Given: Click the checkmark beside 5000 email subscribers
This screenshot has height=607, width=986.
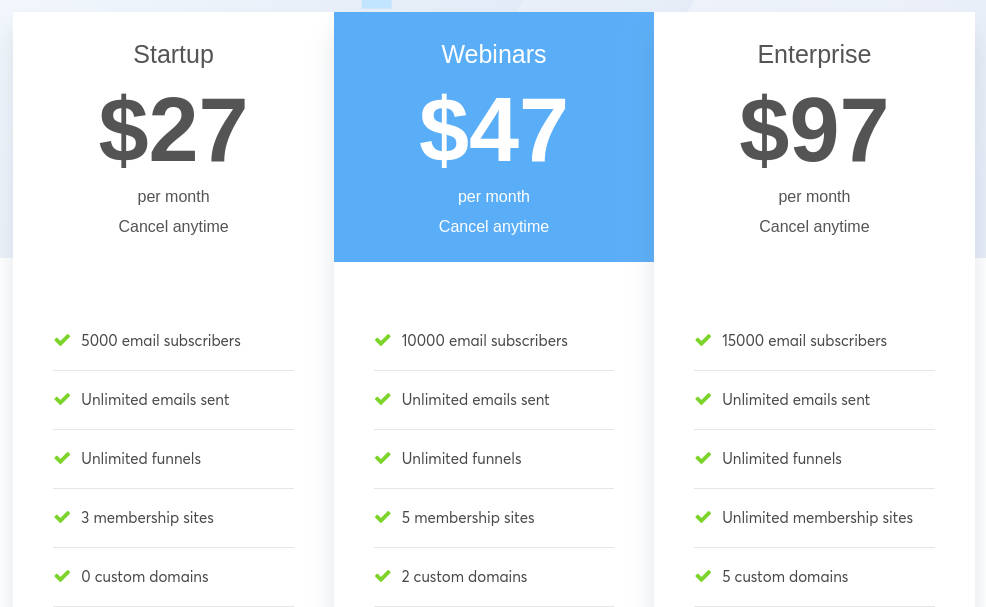Looking at the screenshot, I should click(x=62, y=340).
